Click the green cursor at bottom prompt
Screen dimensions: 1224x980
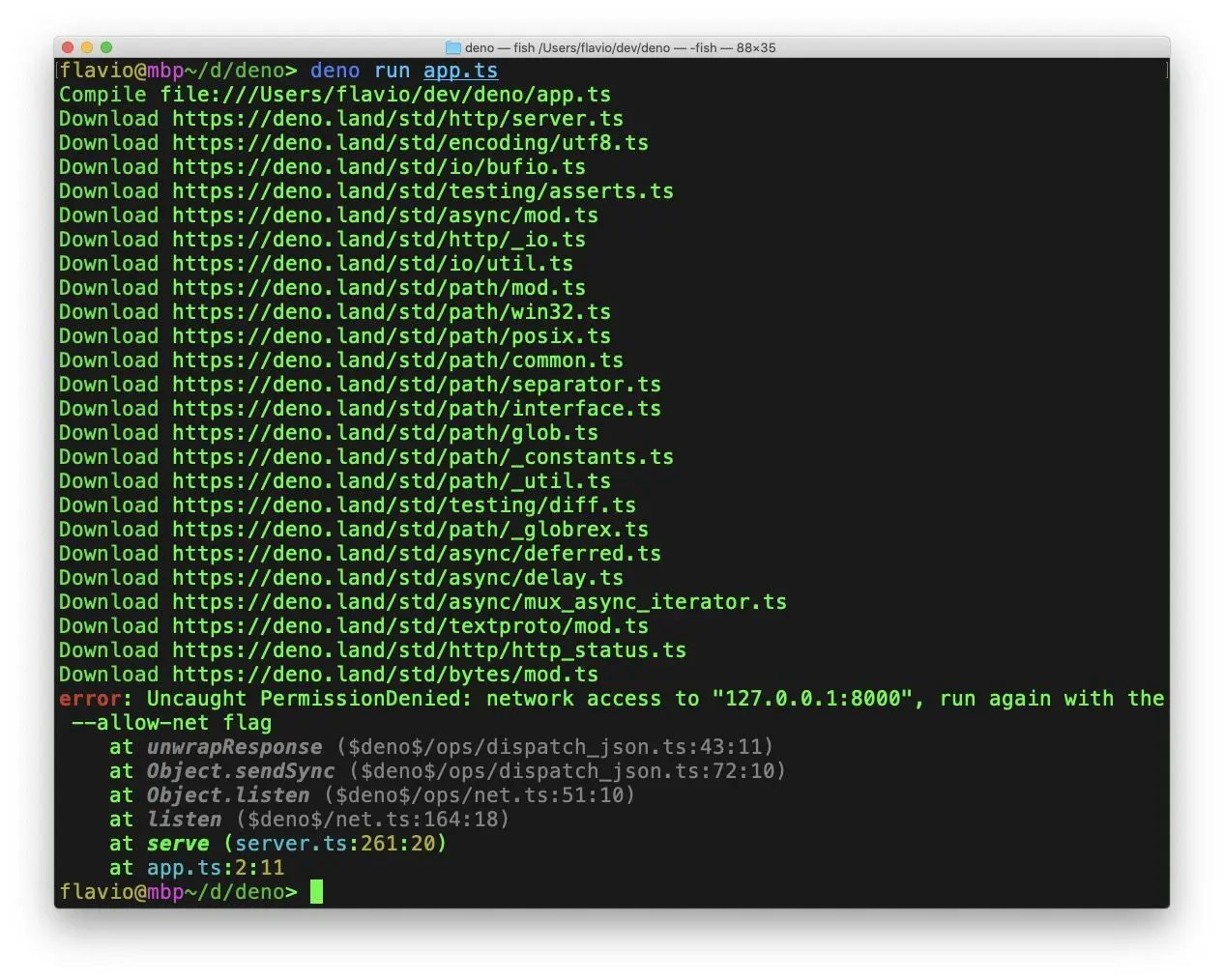pyautogui.click(x=316, y=891)
